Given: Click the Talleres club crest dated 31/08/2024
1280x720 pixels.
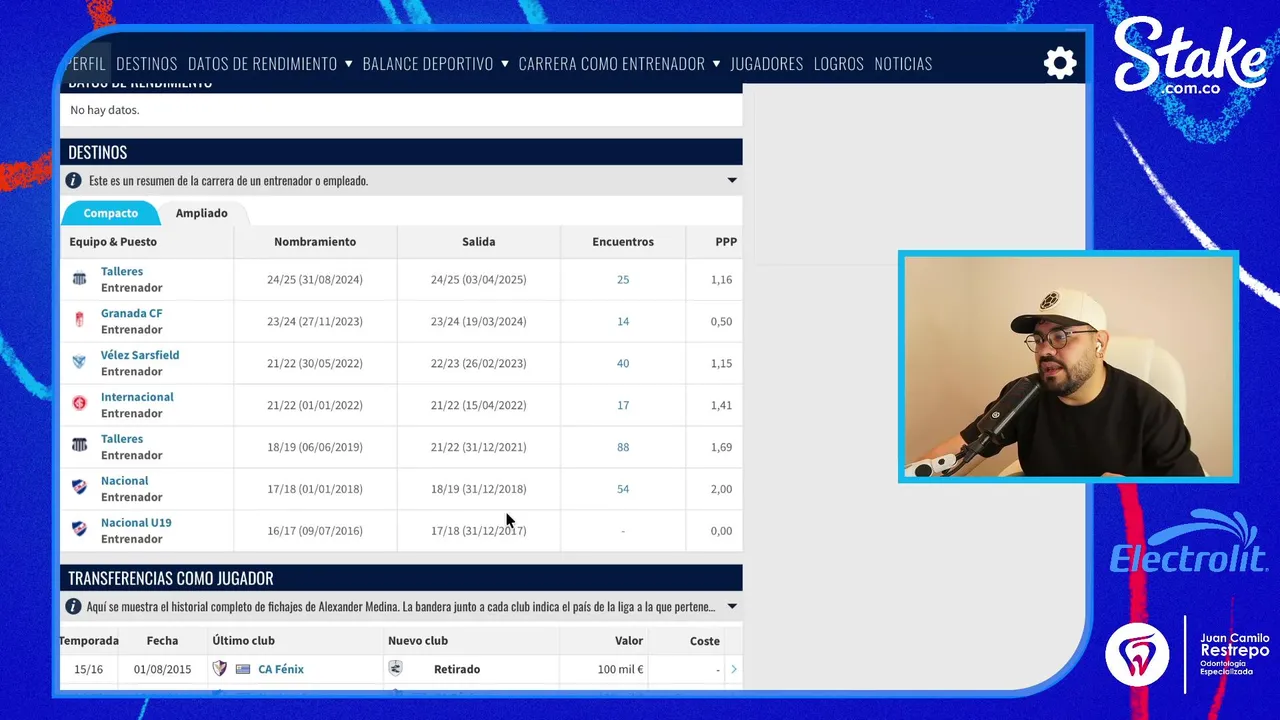Looking at the screenshot, I should pyautogui.click(x=79, y=279).
